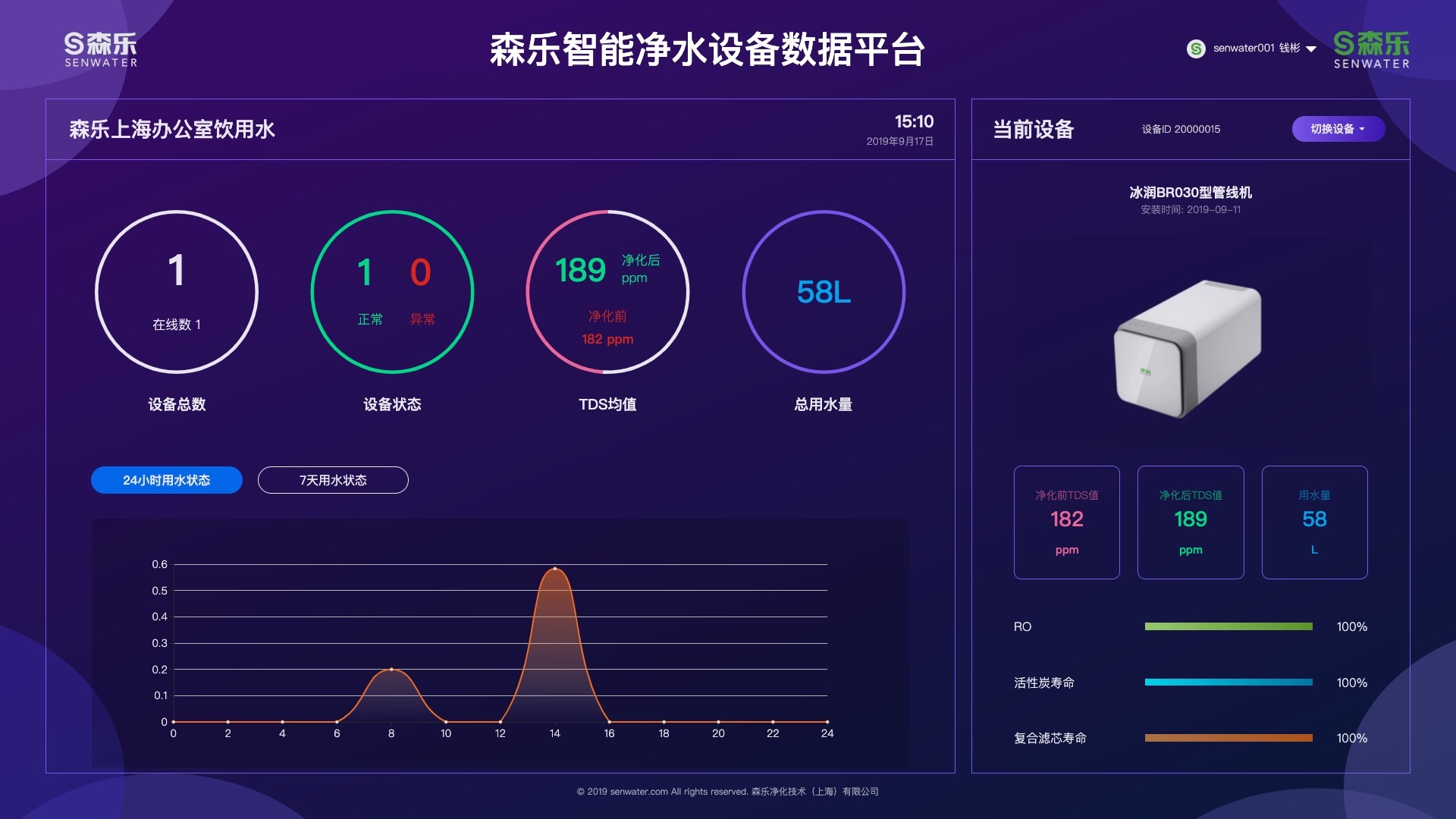Viewport: 1456px width, 819px height.
Task: Click the chart data point at hour 0
Action: (x=174, y=722)
